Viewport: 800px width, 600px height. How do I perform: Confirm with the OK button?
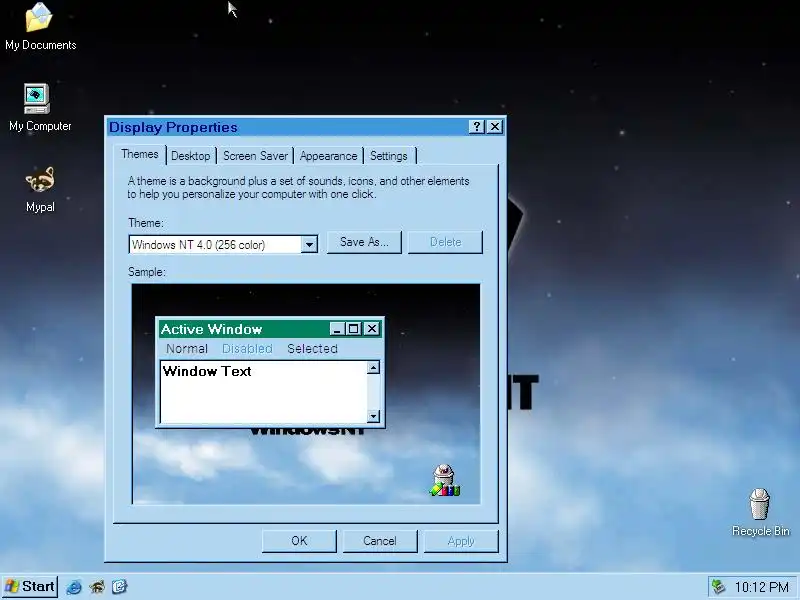pos(299,541)
